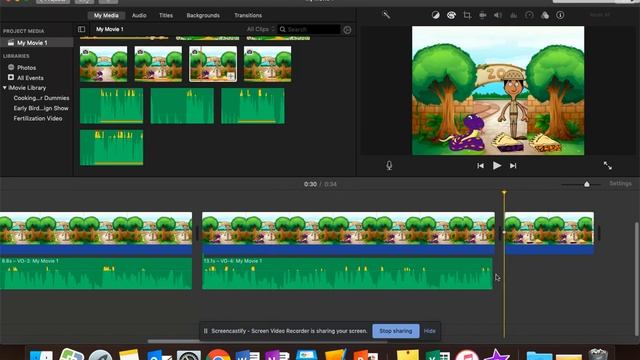Open browser filter settings gear icon

(x=347, y=29)
